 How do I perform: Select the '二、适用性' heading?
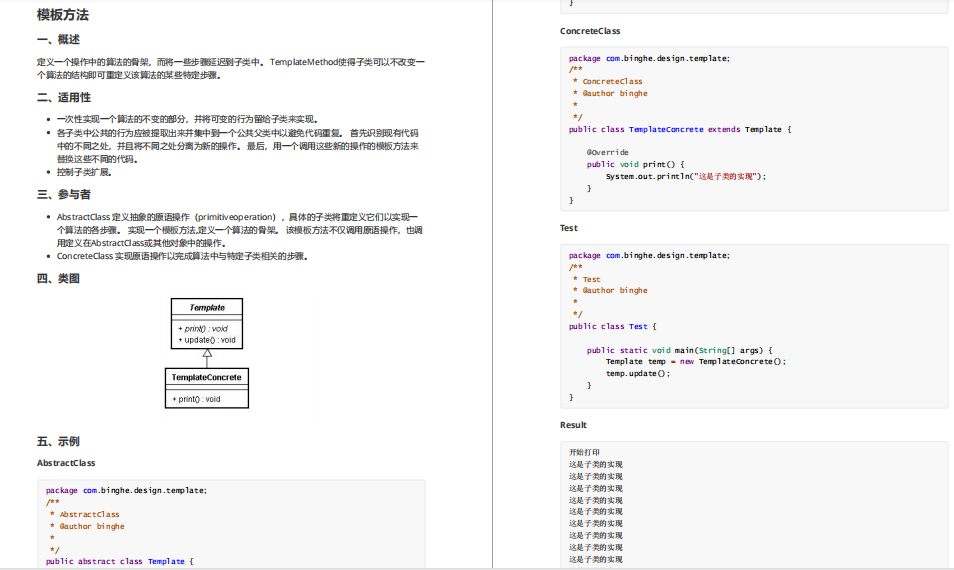(63, 97)
